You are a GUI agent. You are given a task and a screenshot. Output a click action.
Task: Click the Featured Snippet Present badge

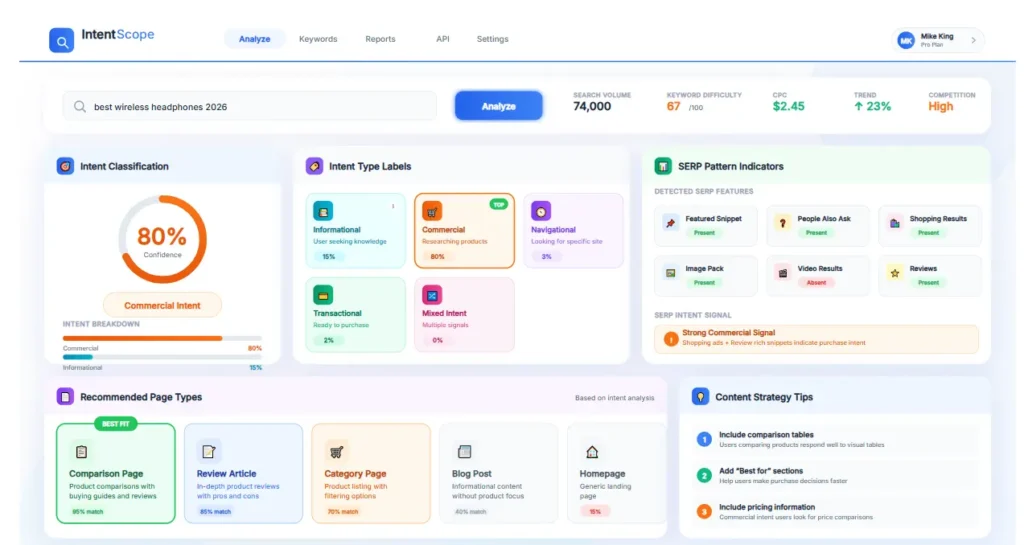pos(704,232)
